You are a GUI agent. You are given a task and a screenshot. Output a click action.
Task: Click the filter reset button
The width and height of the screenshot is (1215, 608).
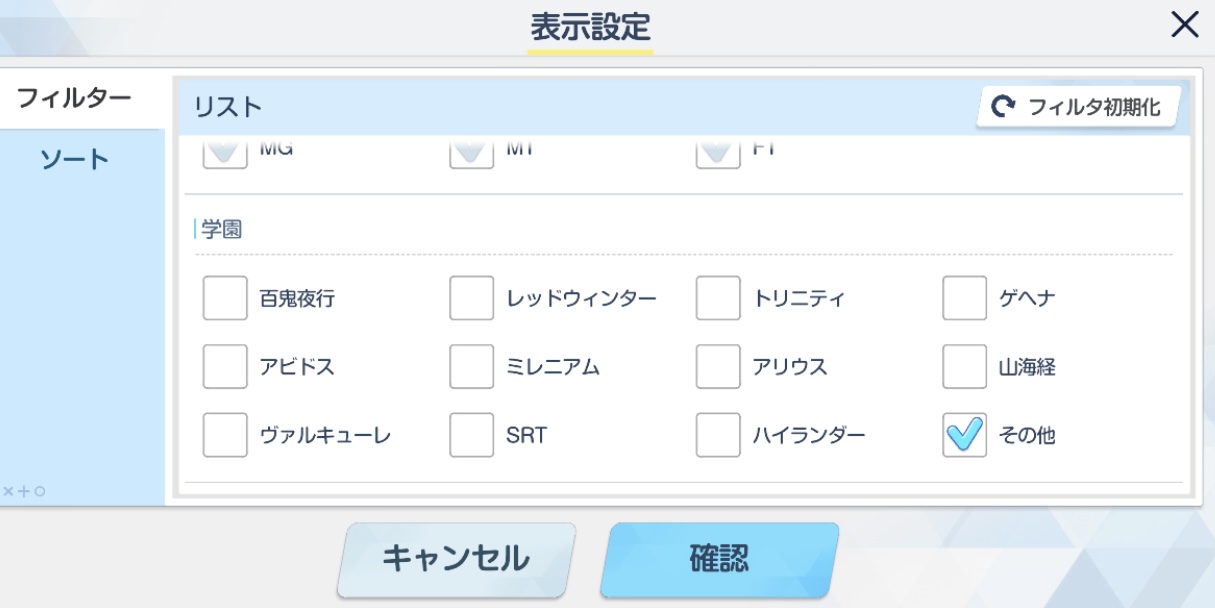pos(1078,107)
